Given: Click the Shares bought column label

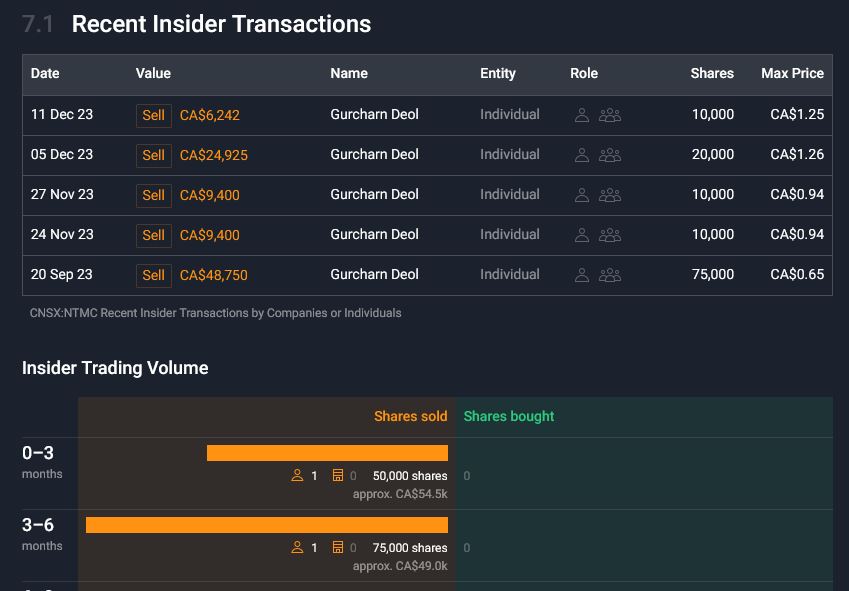Looking at the screenshot, I should click(x=508, y=416).
